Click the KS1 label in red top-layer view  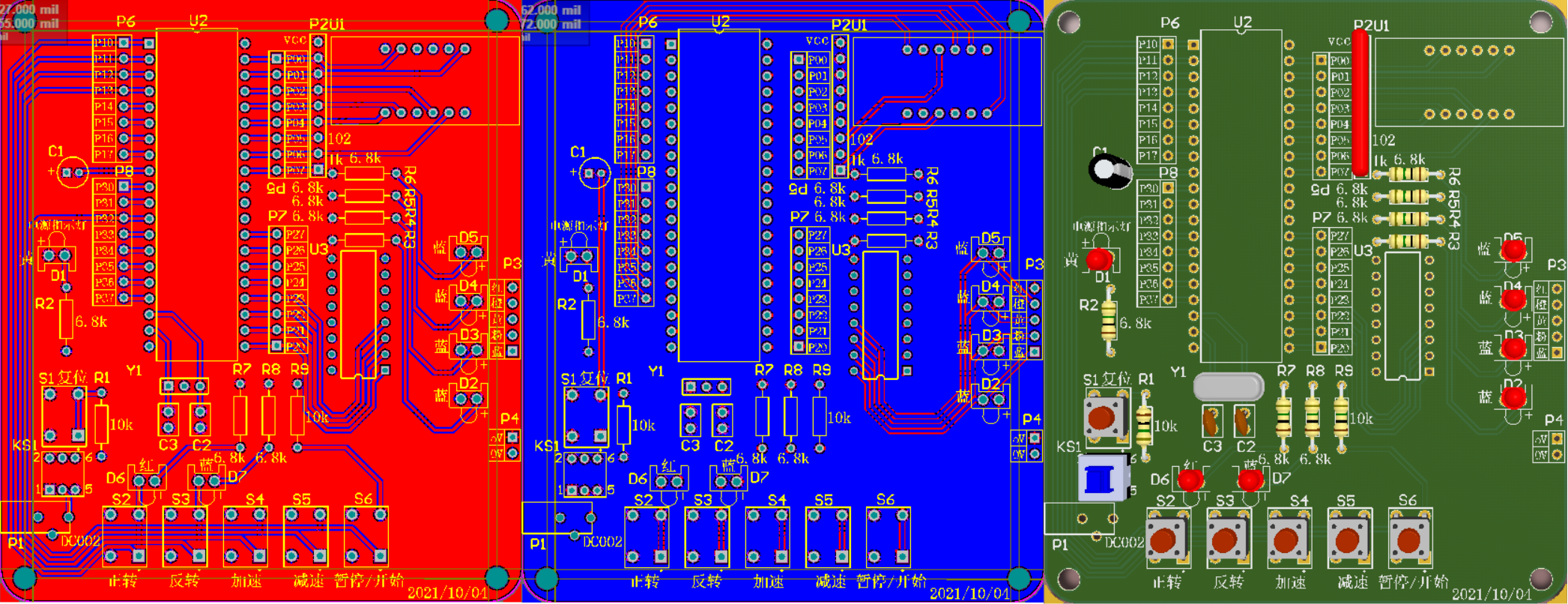click(24, 445)
